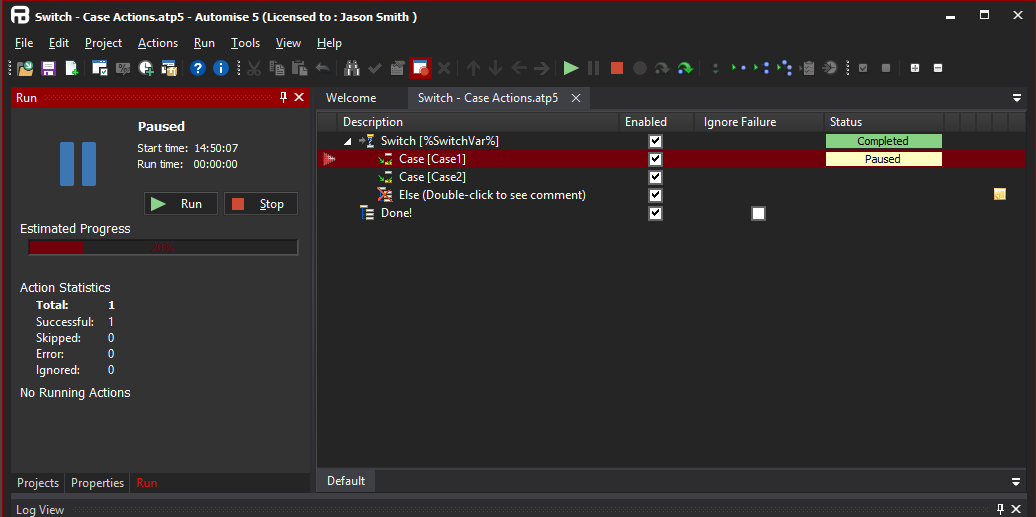This screenshot has width=1036, height=517.
Task: Collapse all actions with minus icon
Action: (938, 67)
